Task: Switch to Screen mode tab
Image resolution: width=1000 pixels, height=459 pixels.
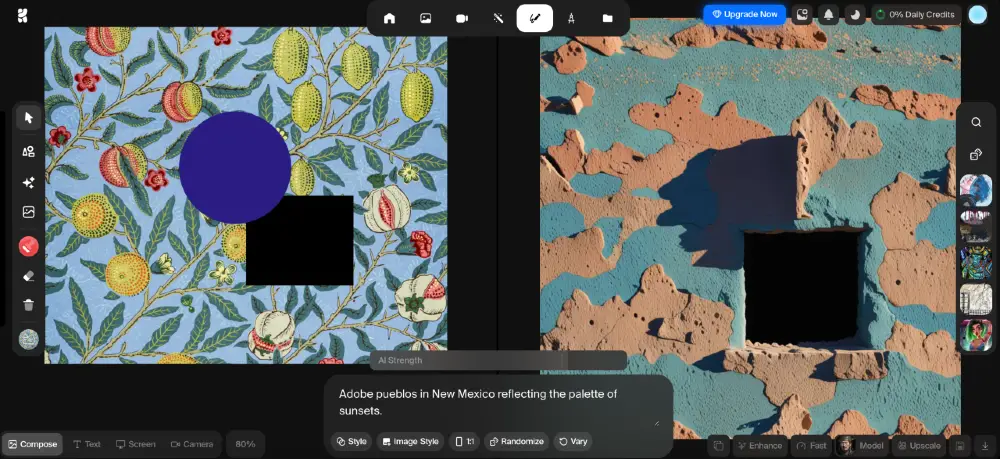Action: click(x=135, y=444)
